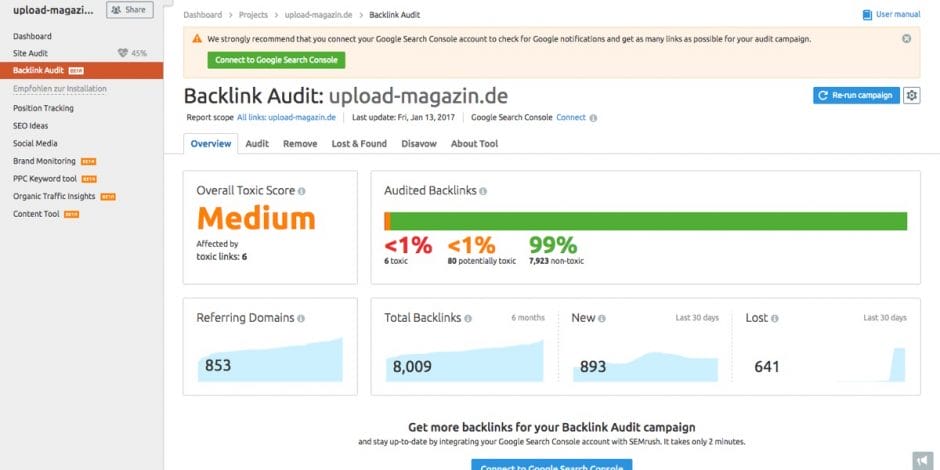Select the Lost & Found tab

point(359,144)
